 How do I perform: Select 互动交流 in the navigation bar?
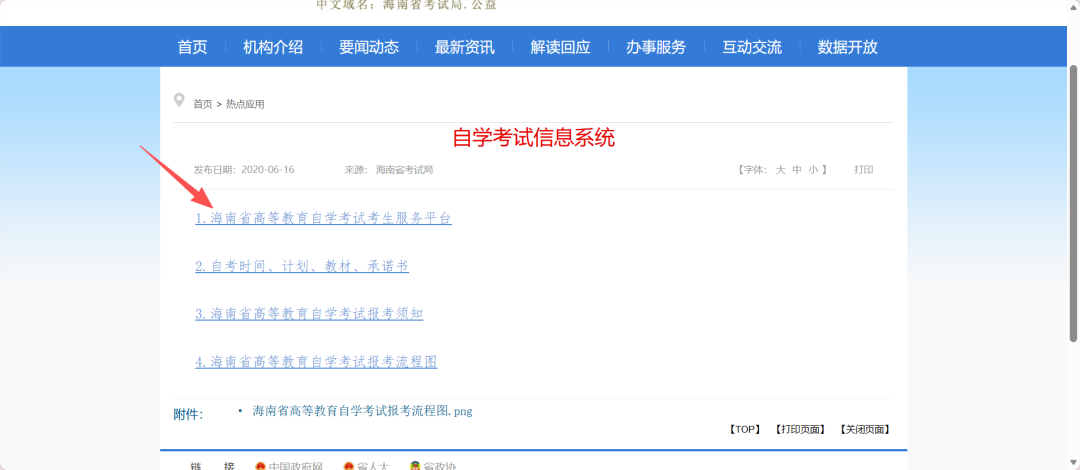[751, 48]
